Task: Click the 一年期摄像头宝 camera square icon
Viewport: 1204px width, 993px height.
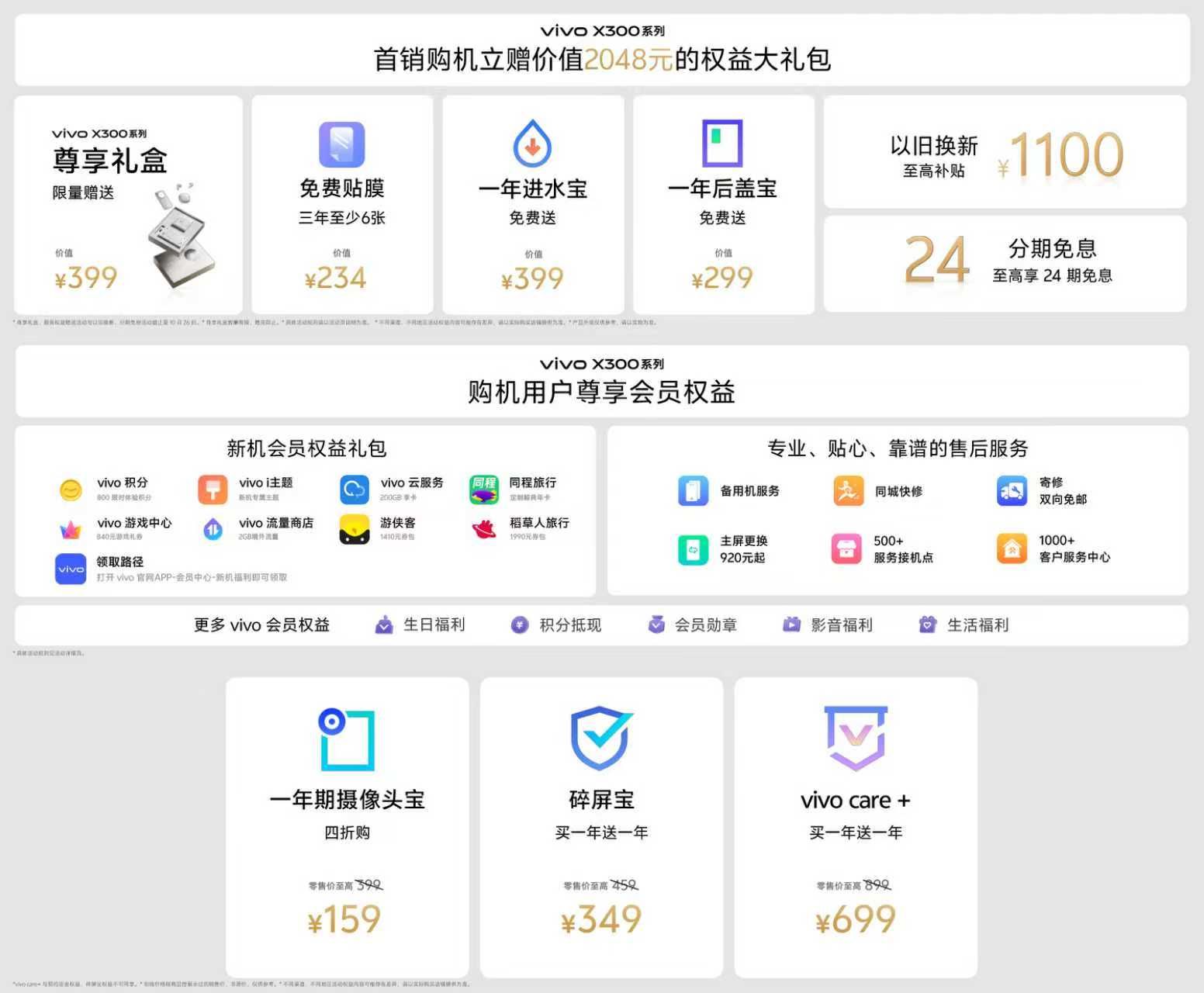Action: [347, 739]
